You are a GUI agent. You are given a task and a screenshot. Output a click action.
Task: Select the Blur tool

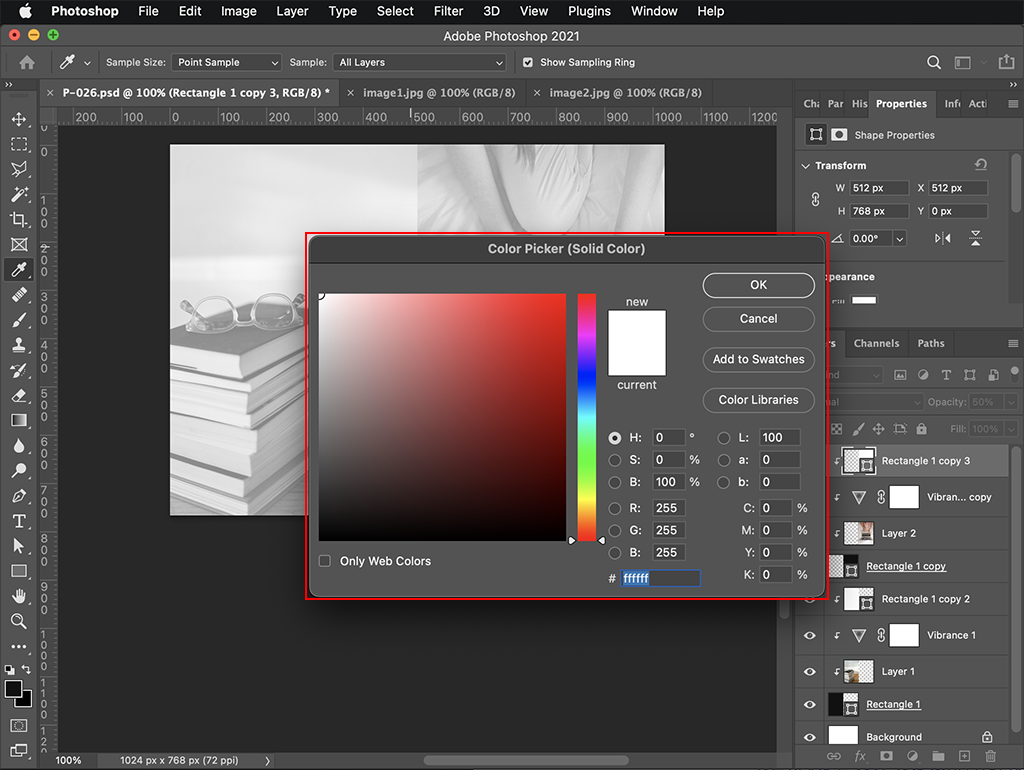pos(19,445)
